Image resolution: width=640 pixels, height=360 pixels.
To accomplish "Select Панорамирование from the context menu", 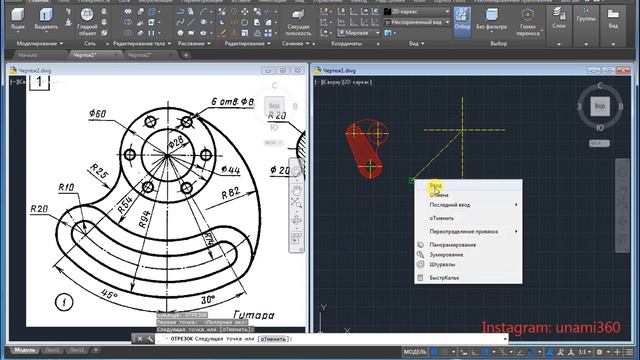I will 468,245.
